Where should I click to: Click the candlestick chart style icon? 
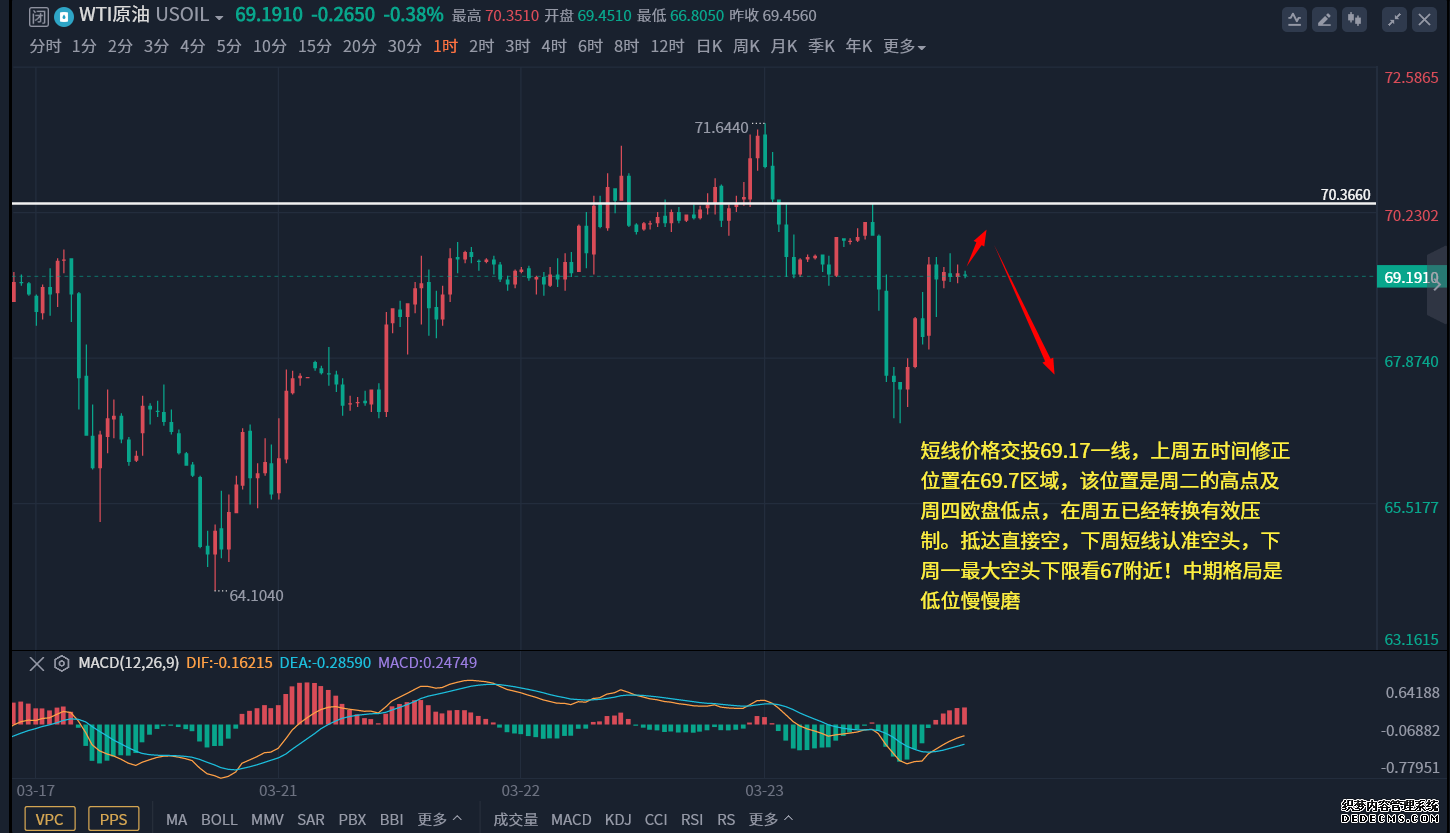[x=1355, y=18]
